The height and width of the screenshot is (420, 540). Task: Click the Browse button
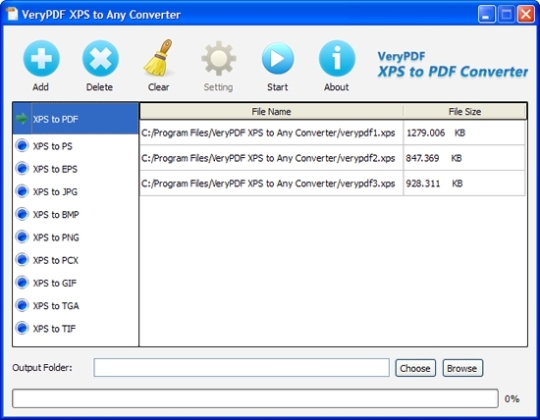[463, 368]
